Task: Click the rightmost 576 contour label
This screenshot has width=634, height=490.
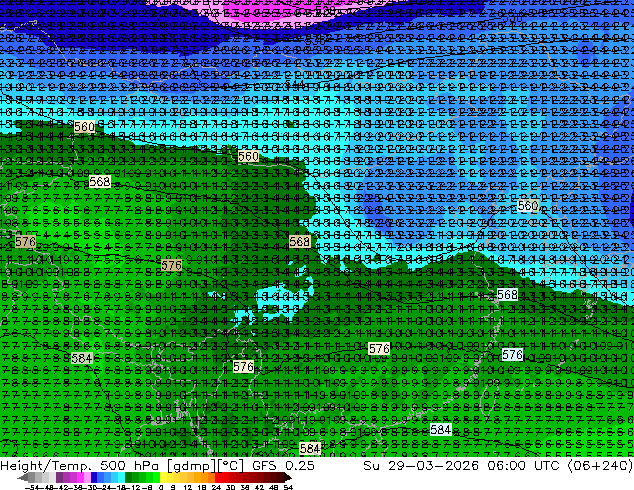Action: pos(512,355)
